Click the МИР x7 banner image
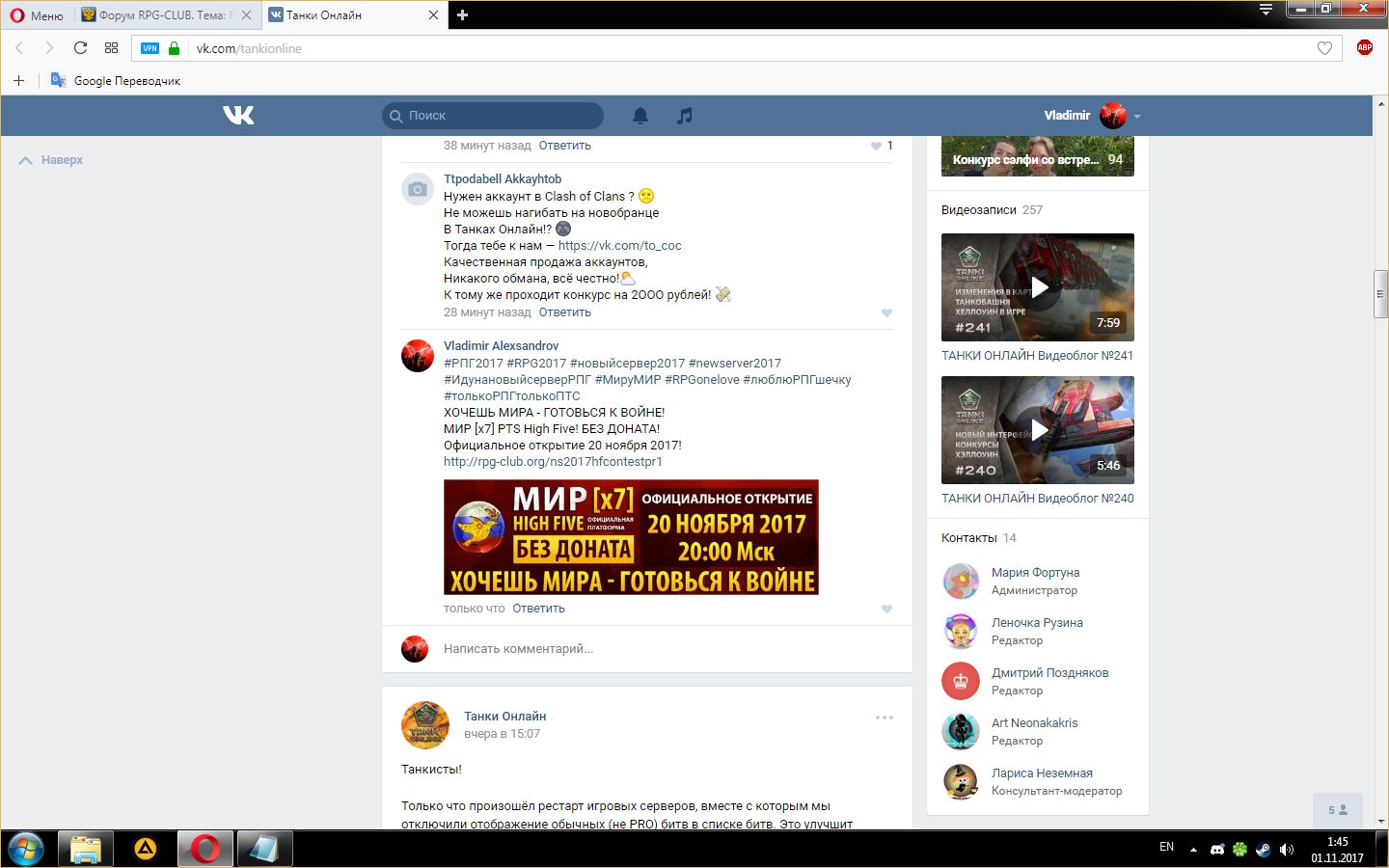The height and width of the screenshot is (868, 1389). tap(631, 537)
